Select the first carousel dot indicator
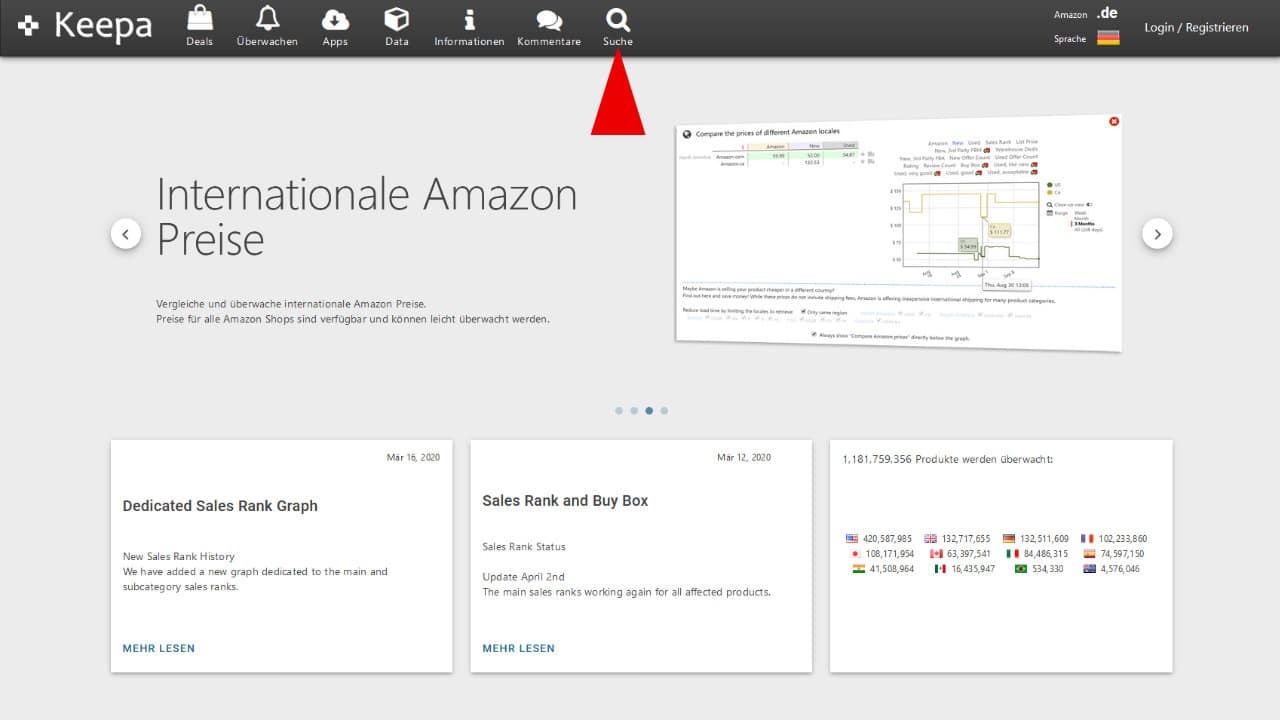Viewport: 1280px width, 720px height. click(x=619, y=410)
